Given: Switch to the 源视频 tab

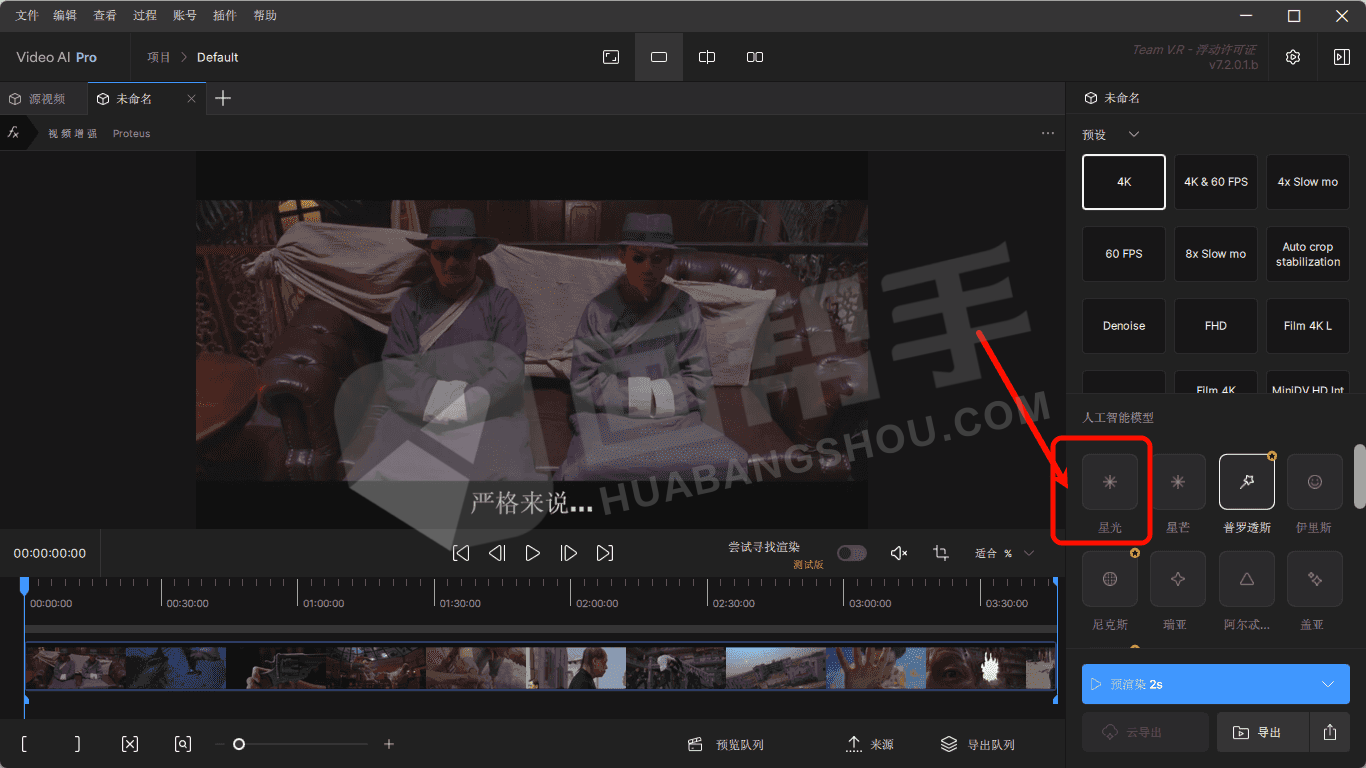Looking at the screenshot, I should coord(38,99).
